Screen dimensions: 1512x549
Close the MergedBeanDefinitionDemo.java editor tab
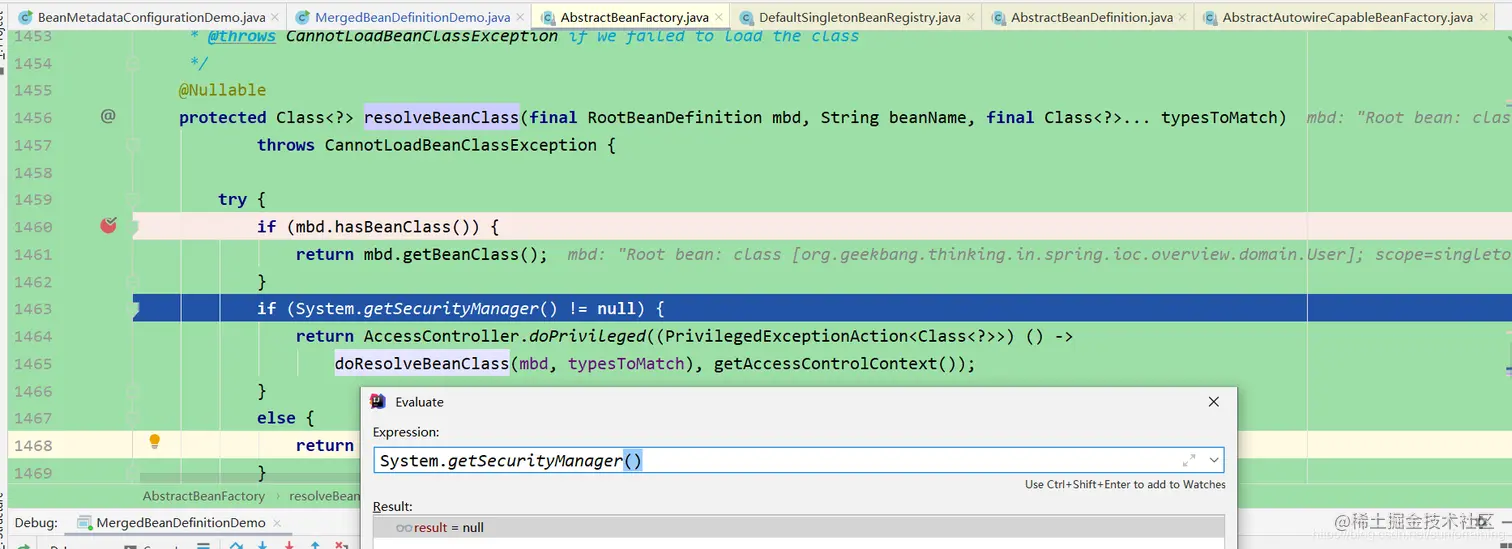(520, 18)
